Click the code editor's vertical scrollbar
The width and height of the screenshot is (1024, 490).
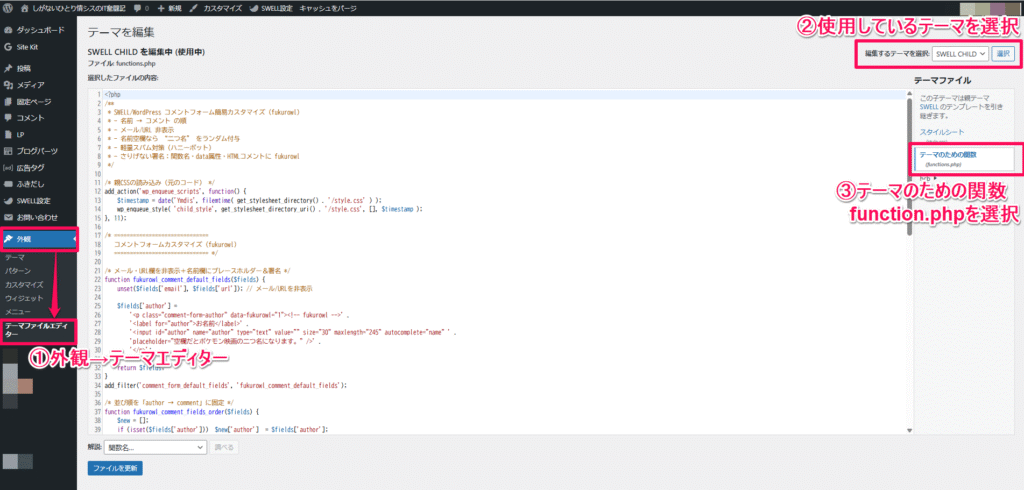click(x=908, y=167)
